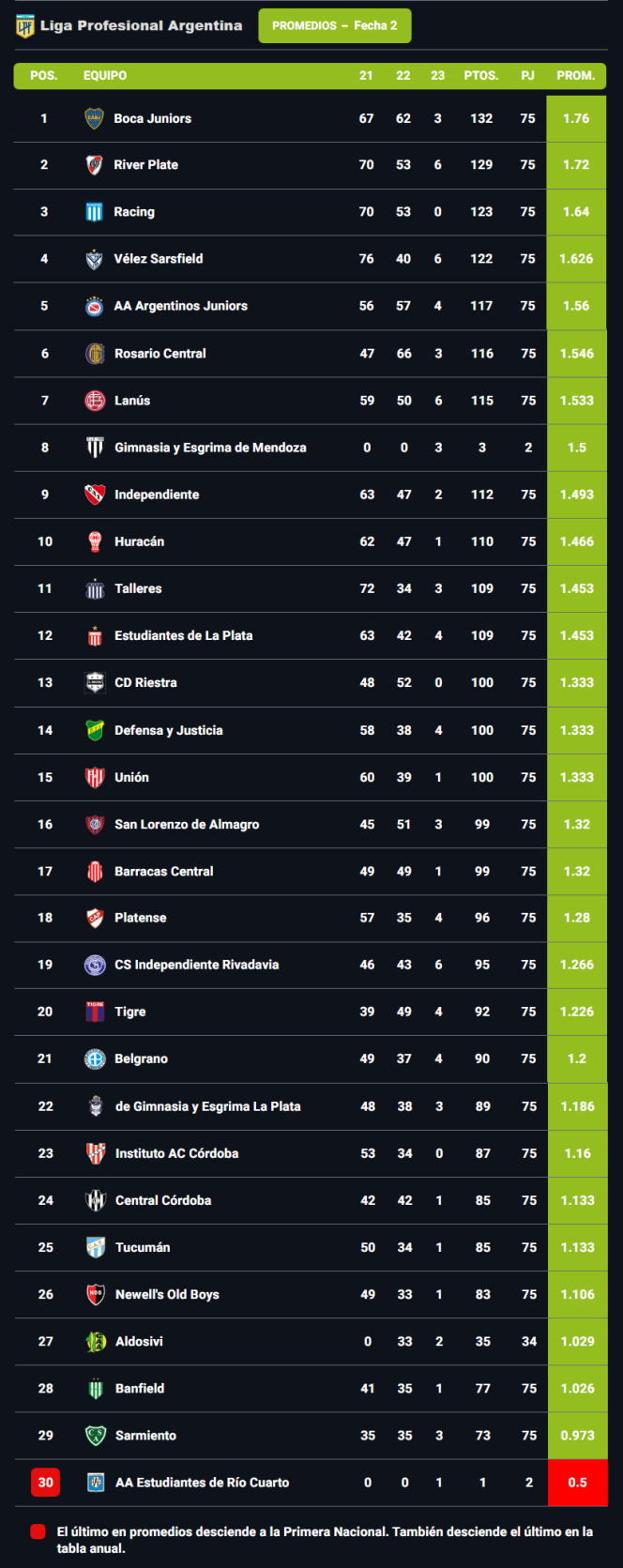Click the Independiente crest icon
Image resolution: width=623 pixels, height=1568 pixels.
click(95, 495)
